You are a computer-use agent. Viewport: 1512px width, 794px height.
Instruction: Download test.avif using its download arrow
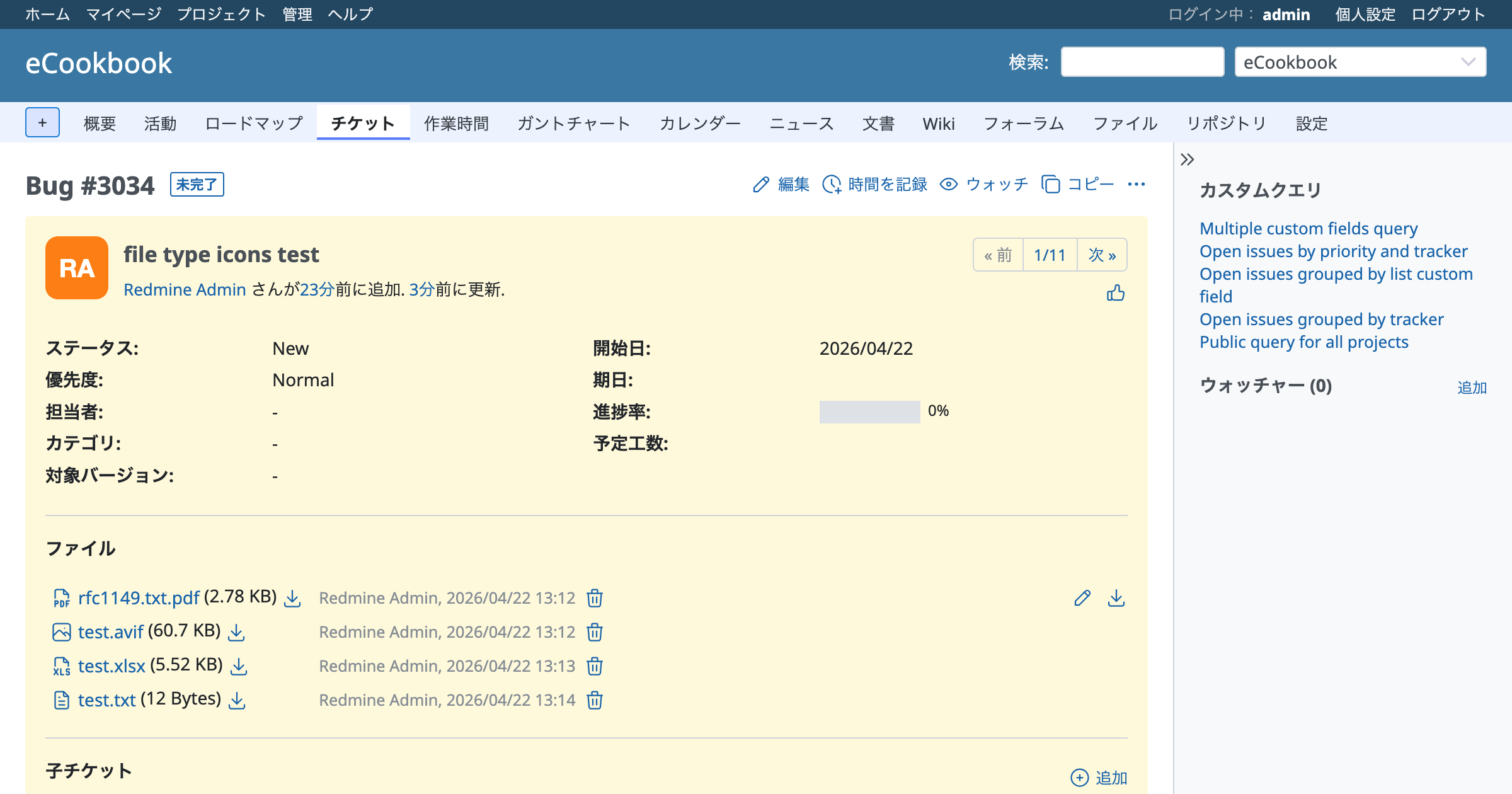click(236, 632)
